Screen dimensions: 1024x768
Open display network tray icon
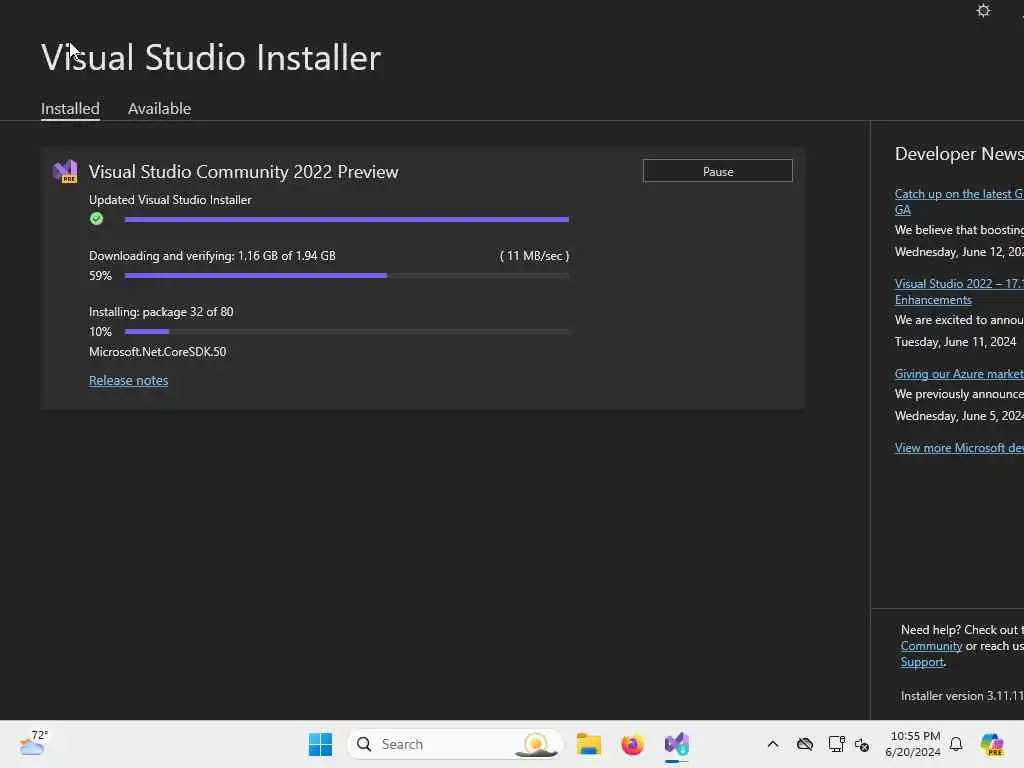[x=837, y=744]
